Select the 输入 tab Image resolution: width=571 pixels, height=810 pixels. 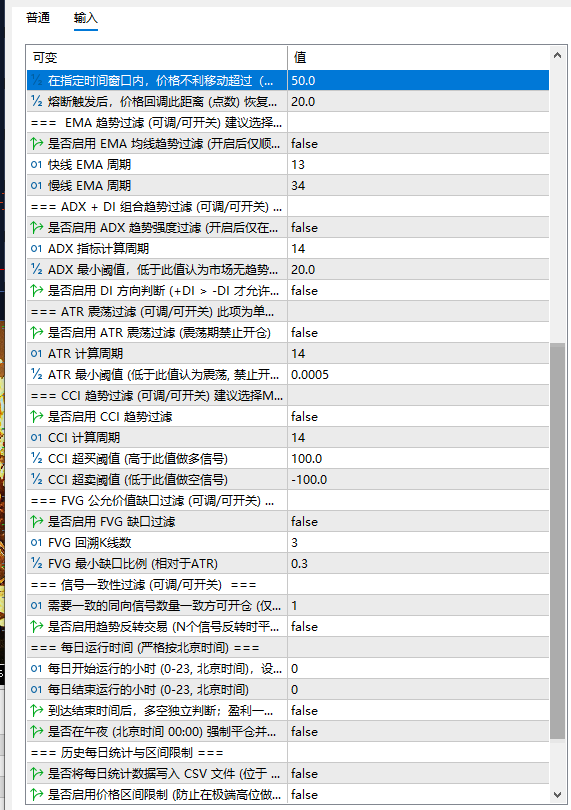point(86,18)
